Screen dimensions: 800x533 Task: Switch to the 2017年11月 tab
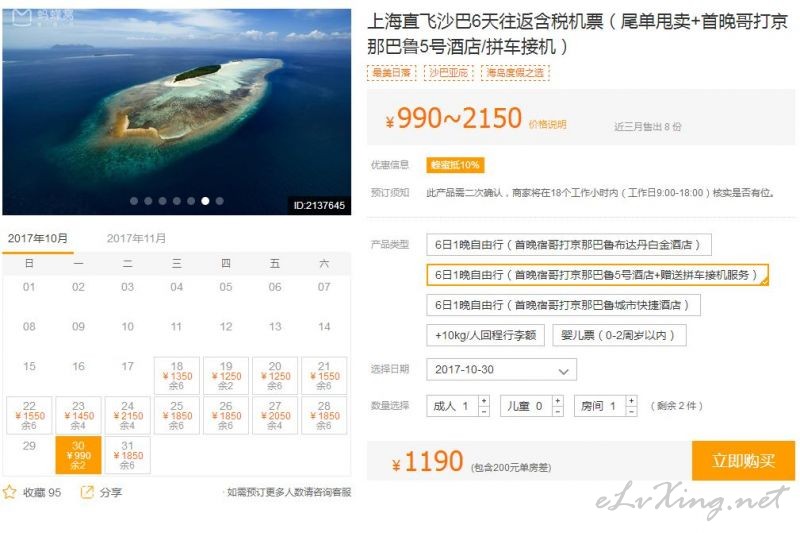pyautogui.click(x=136, y=238)
